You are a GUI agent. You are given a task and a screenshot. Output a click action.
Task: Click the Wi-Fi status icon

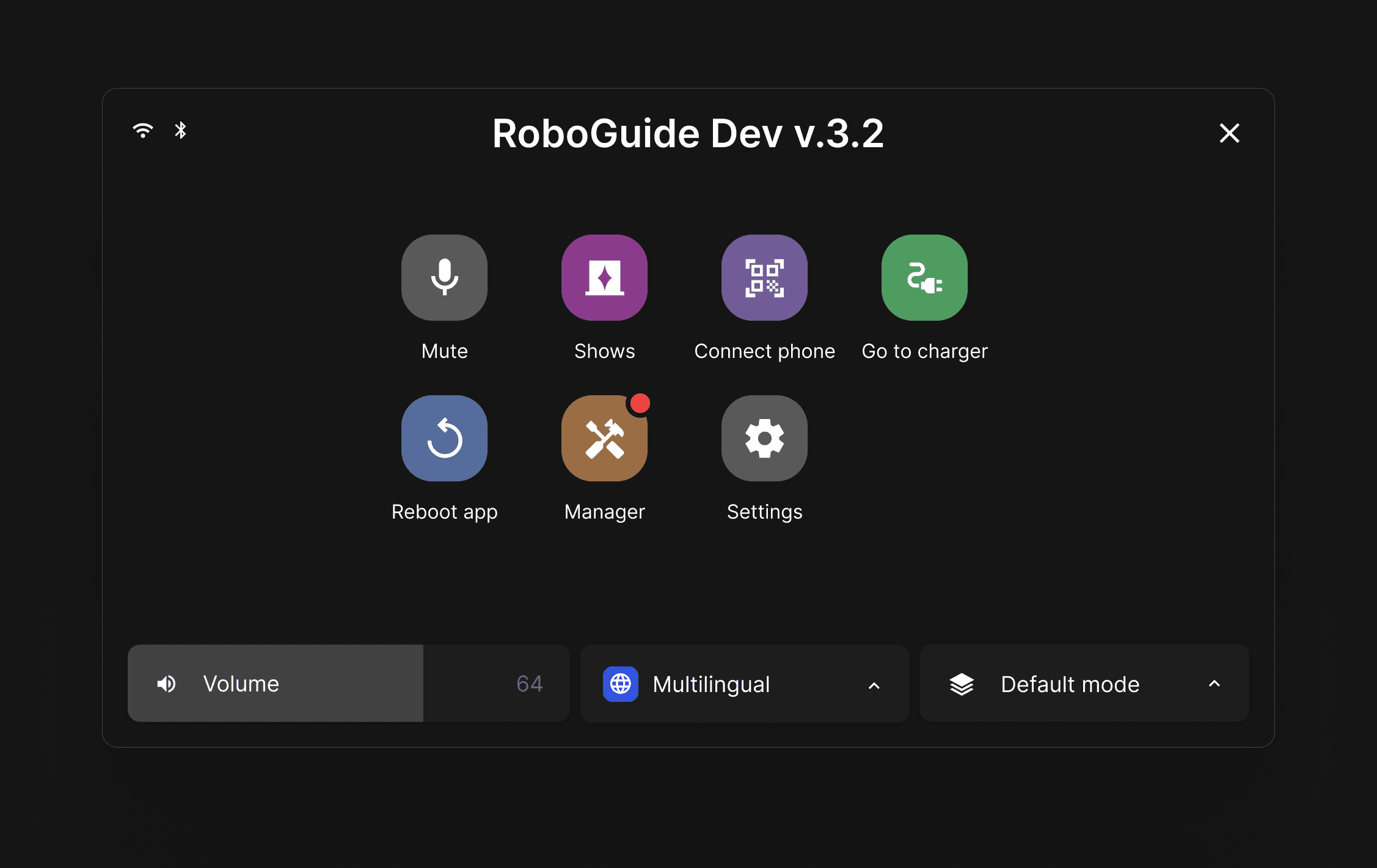click(x=143, y=130)
